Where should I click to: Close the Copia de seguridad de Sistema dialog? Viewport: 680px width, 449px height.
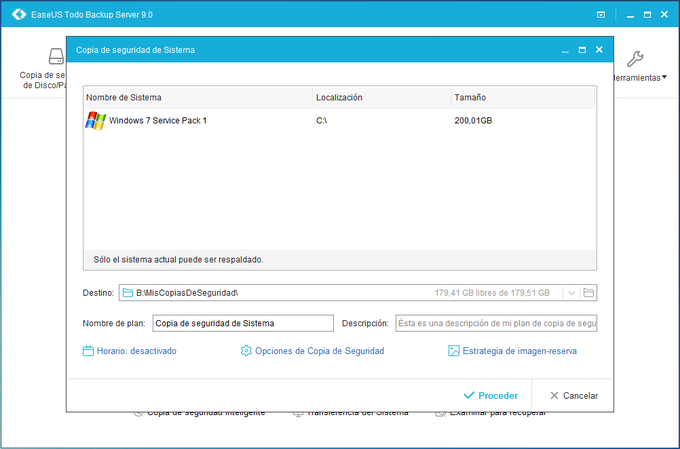pos(599,49)
